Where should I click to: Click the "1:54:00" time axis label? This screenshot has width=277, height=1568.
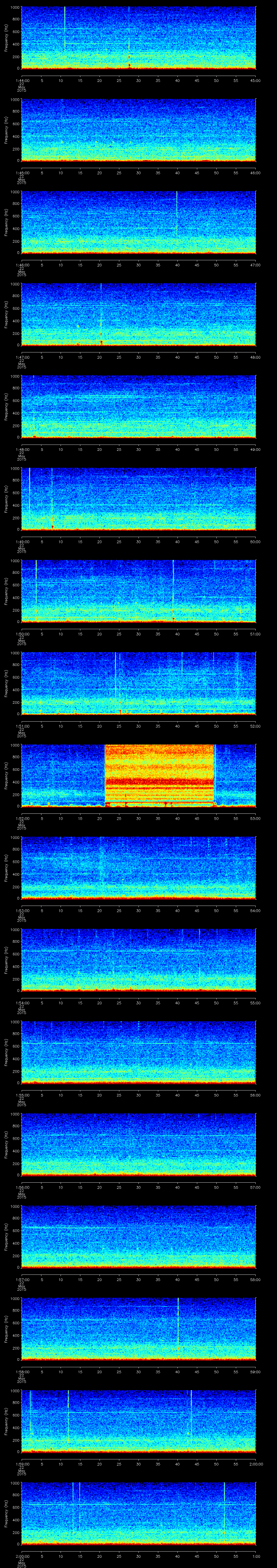click(22, 1003)
